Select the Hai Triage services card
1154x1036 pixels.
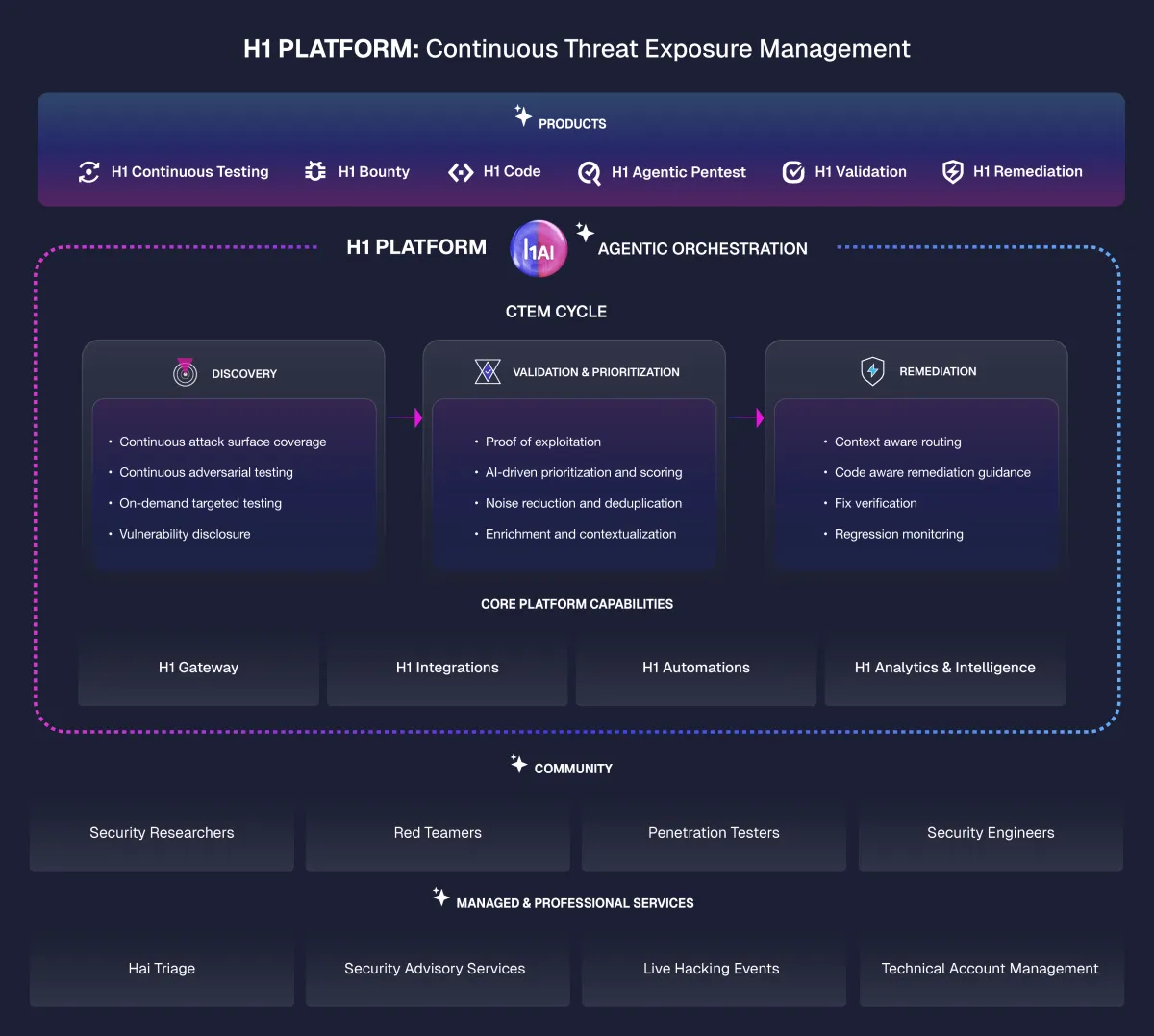click(x=162, y=969)
